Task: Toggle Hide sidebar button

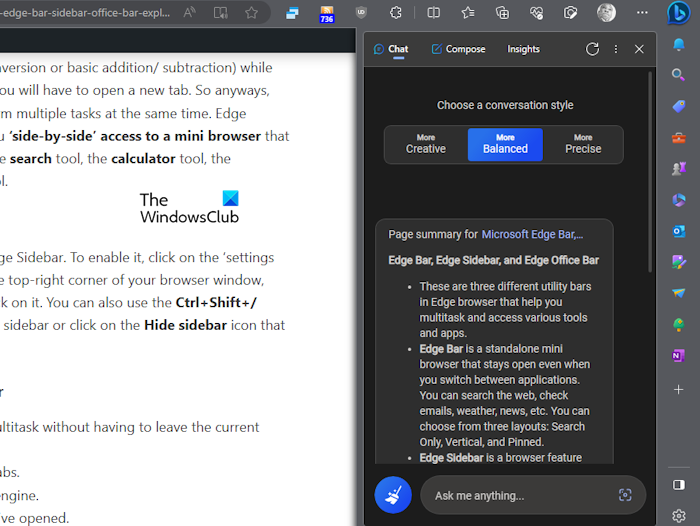Action: click(679, 485)
